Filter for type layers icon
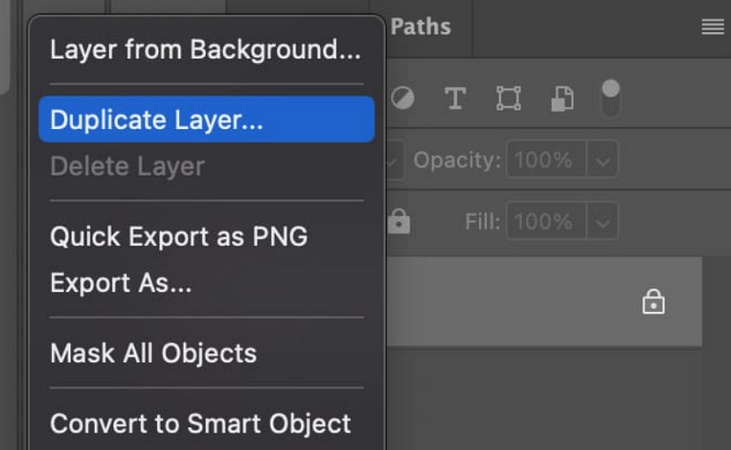This screenshot has width=731, height=450. [455, 98]
